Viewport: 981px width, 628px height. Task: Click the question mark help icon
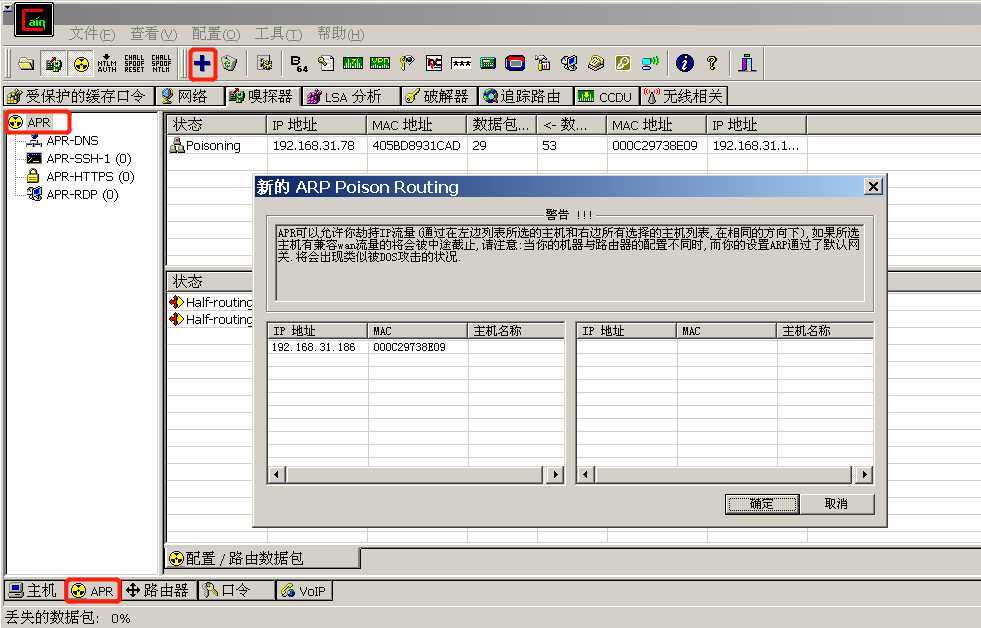click(712, 63)
